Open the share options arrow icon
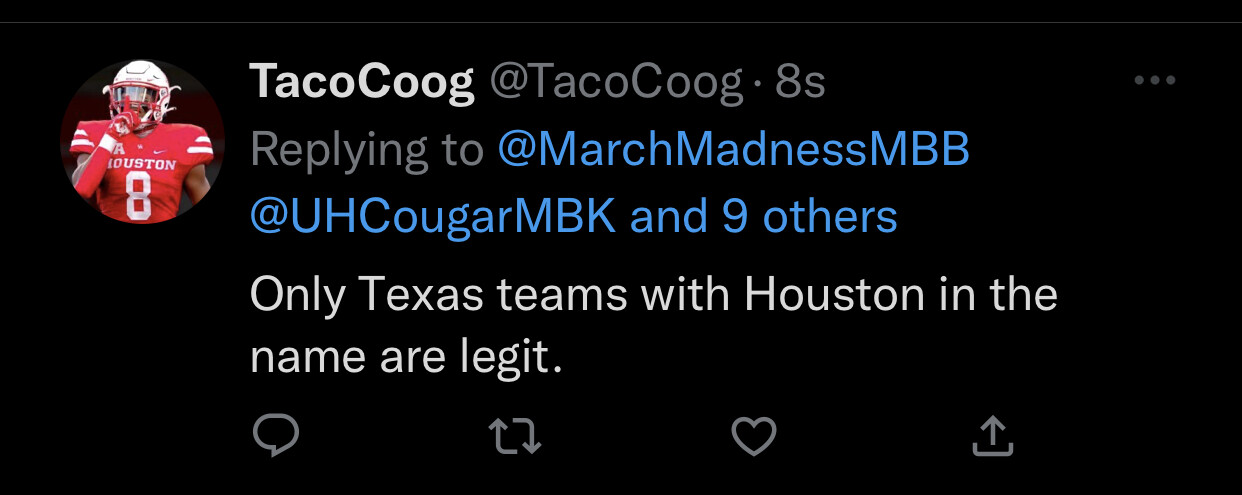Screen dimensions: 1242x495 (x=993, y=436)
